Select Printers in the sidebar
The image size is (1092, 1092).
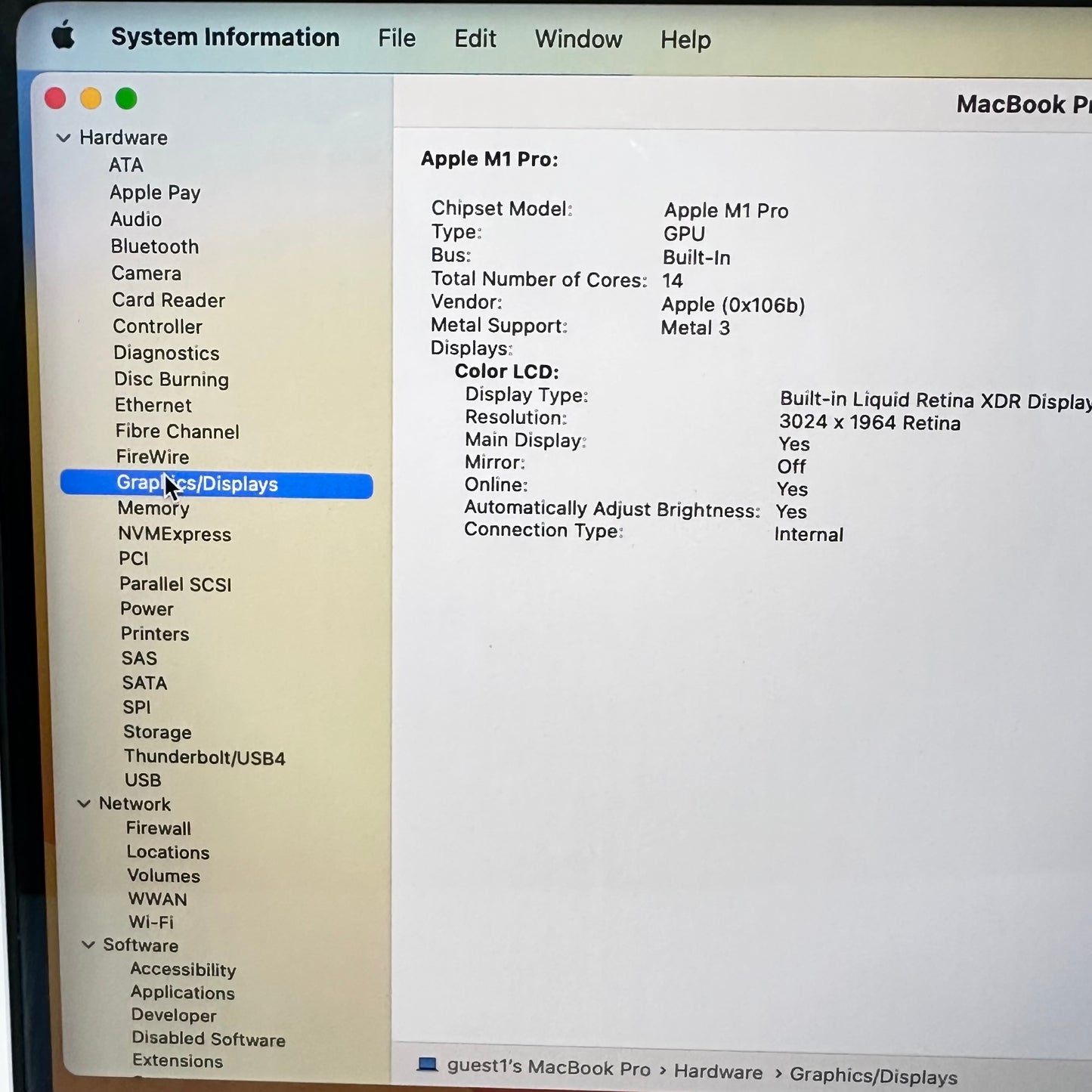[155, 634]
